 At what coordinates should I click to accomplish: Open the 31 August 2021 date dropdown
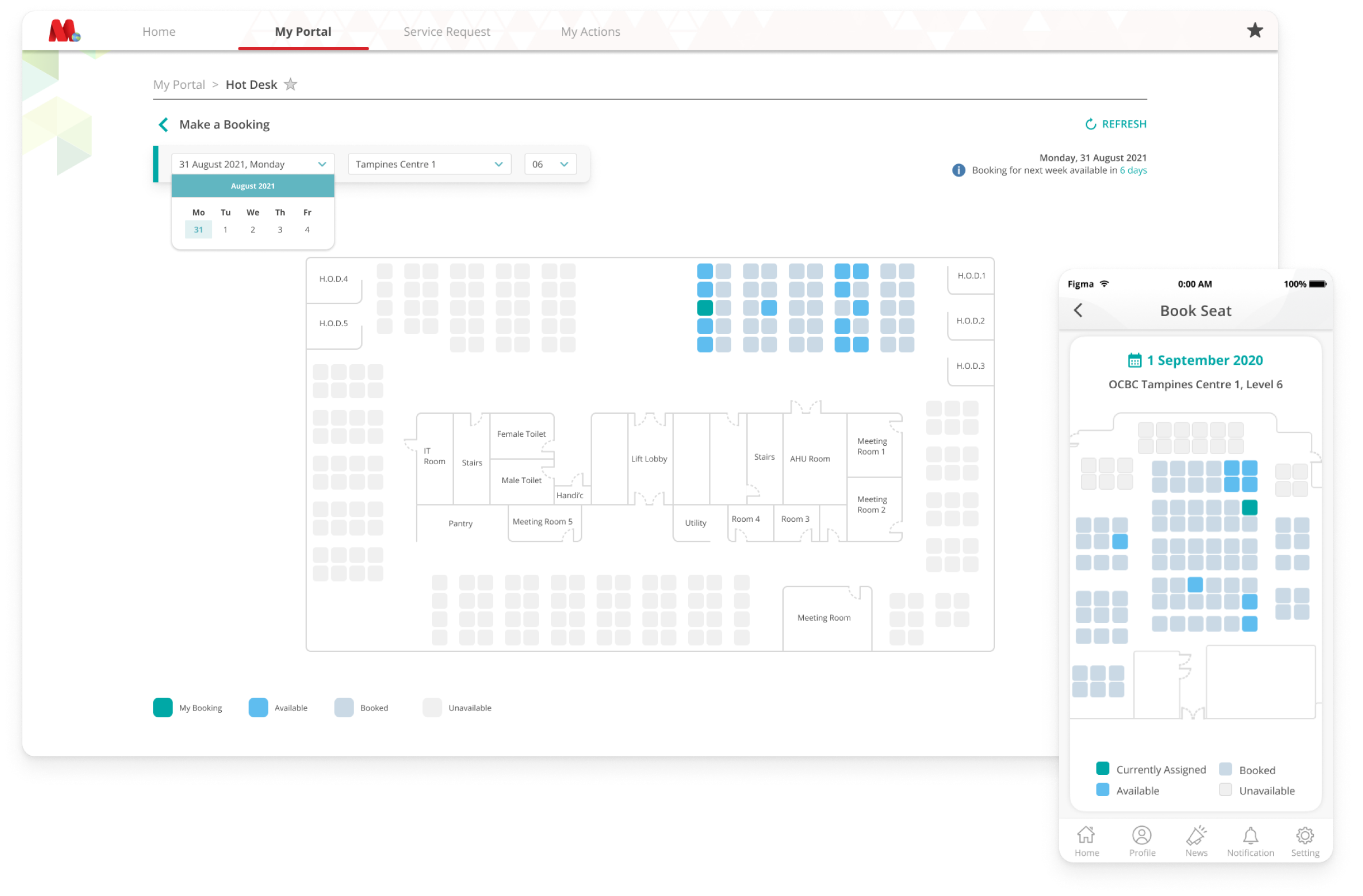pos(252,164)
